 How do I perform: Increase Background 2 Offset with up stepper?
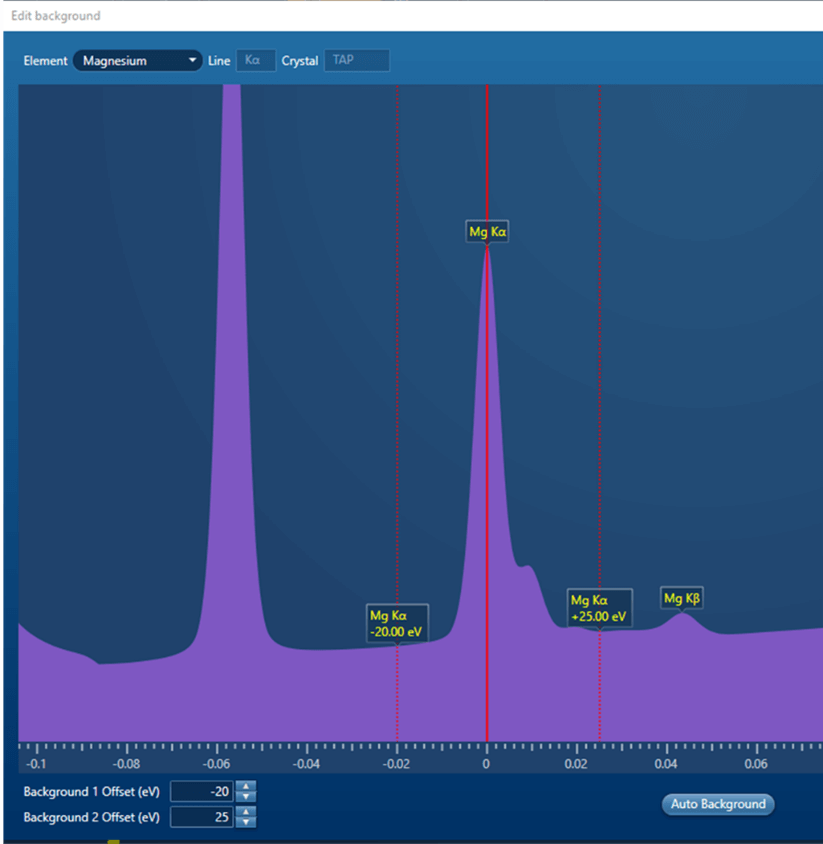(244, 812)
